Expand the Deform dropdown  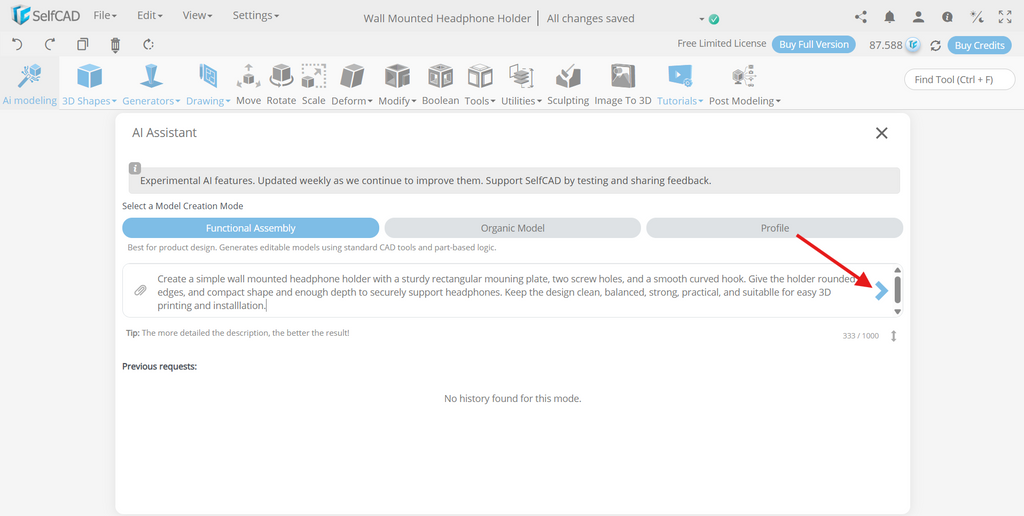(x=352, y=84)
